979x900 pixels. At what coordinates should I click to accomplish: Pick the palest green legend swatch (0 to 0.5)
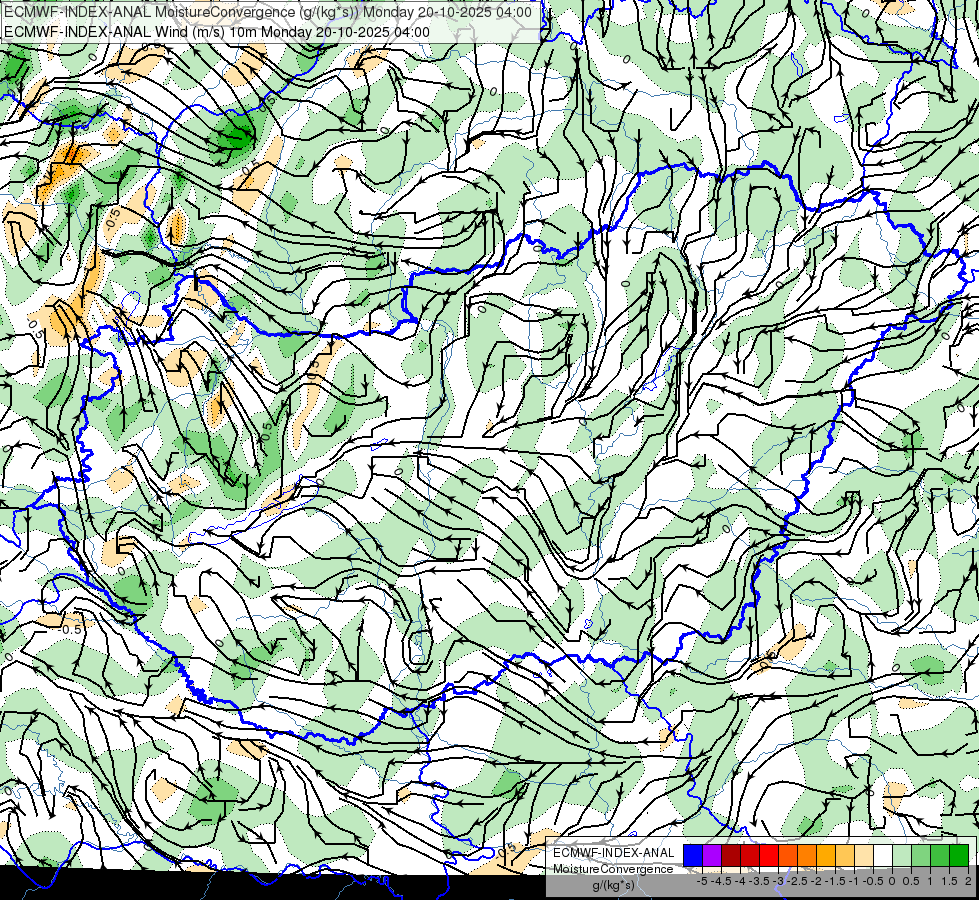coord(902,856)
